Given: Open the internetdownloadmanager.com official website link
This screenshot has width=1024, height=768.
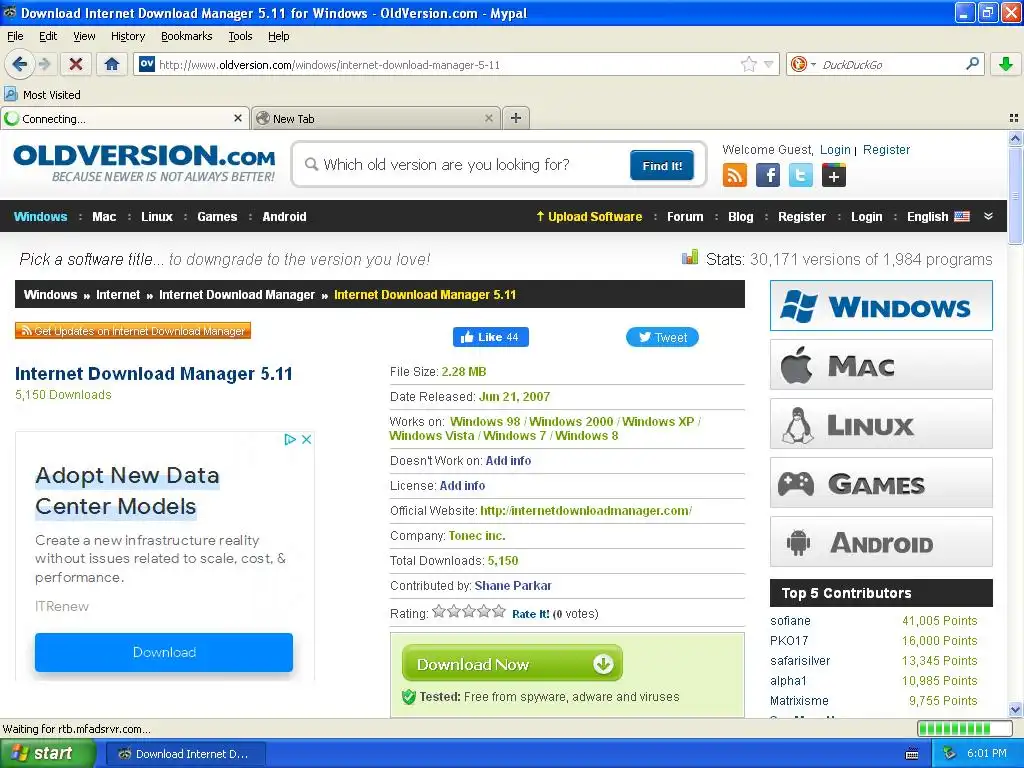Looking at the screenshot, I should click(x=586, y=511).
